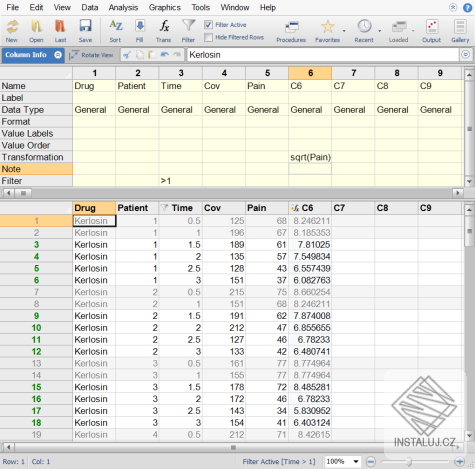Image resolution: width=475 pixels, height=469 pixels.
Task: Click the Last file icon
Action: click(60, 30)
